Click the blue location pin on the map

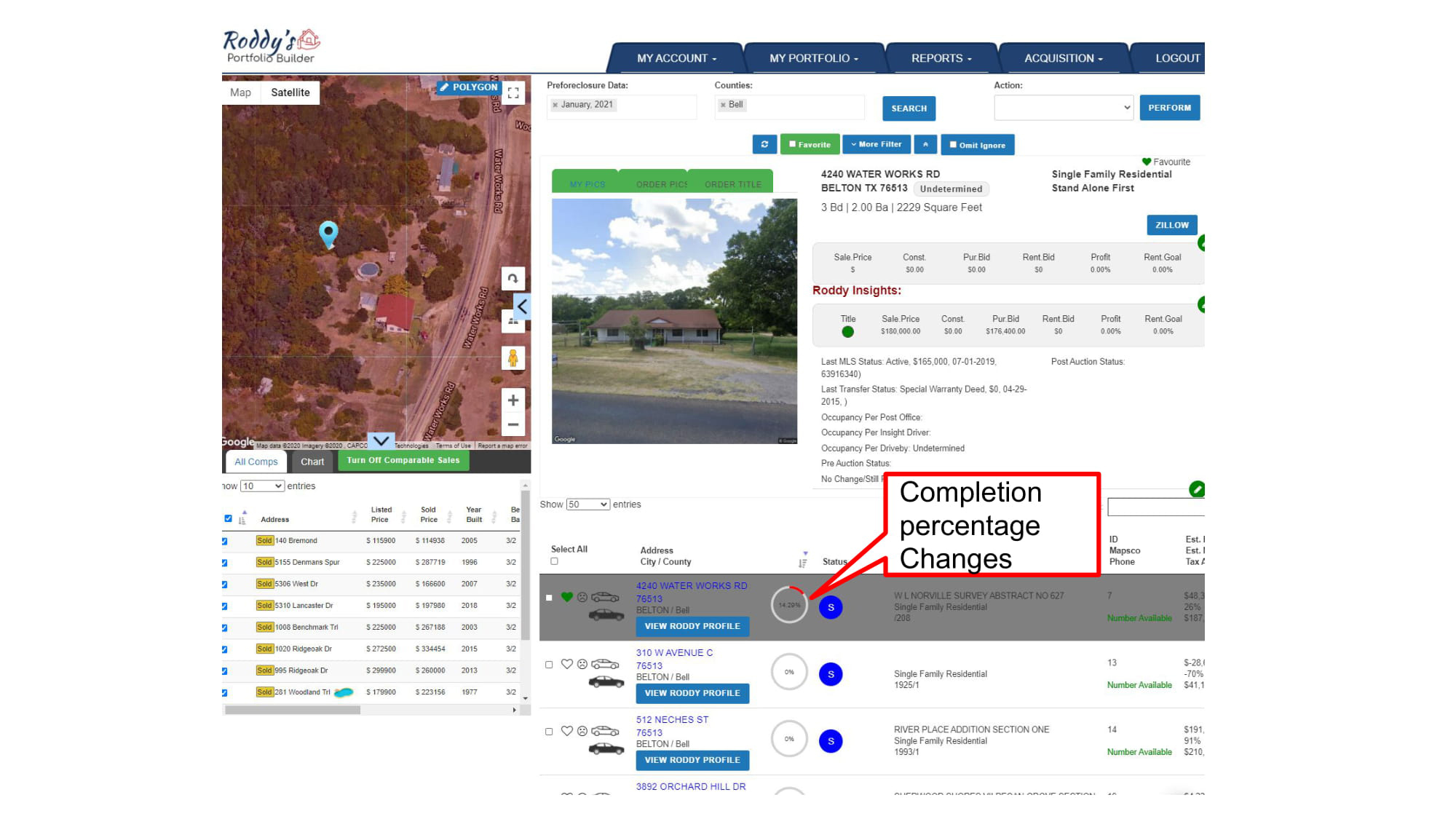tap(328, 234)
